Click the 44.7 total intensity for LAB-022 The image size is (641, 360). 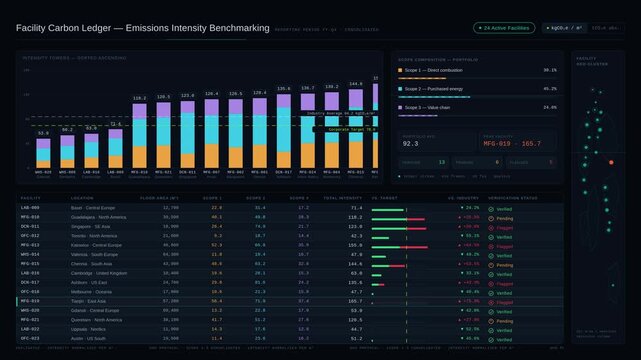point(356,329)
